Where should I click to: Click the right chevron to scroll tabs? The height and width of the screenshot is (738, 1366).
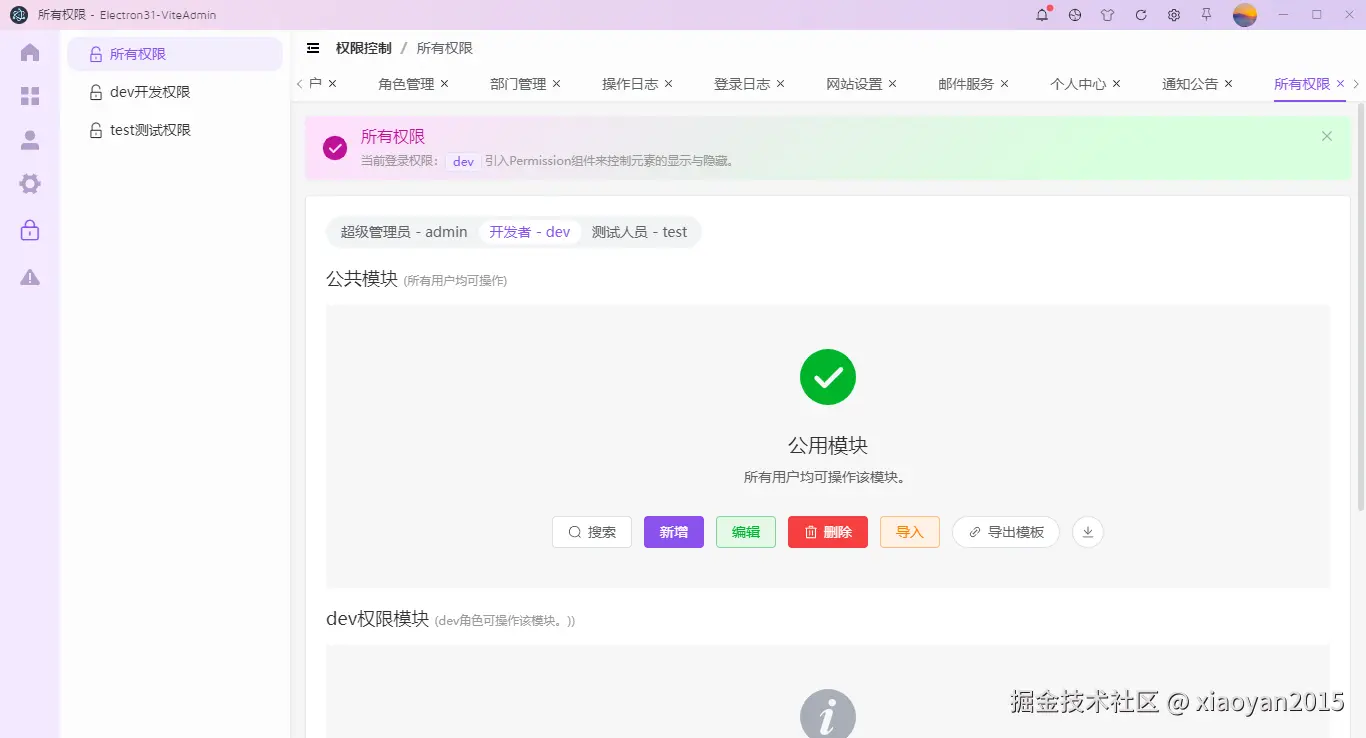click(1356, 85)
